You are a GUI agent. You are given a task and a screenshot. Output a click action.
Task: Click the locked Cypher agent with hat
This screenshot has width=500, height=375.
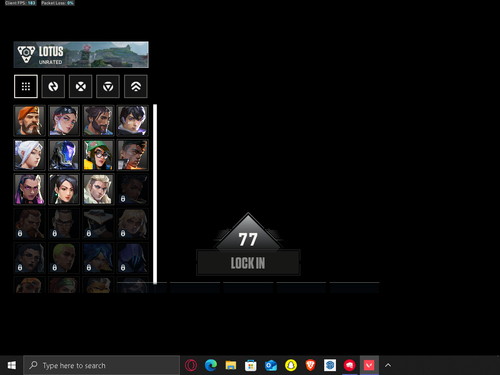(x=98, y=224)
